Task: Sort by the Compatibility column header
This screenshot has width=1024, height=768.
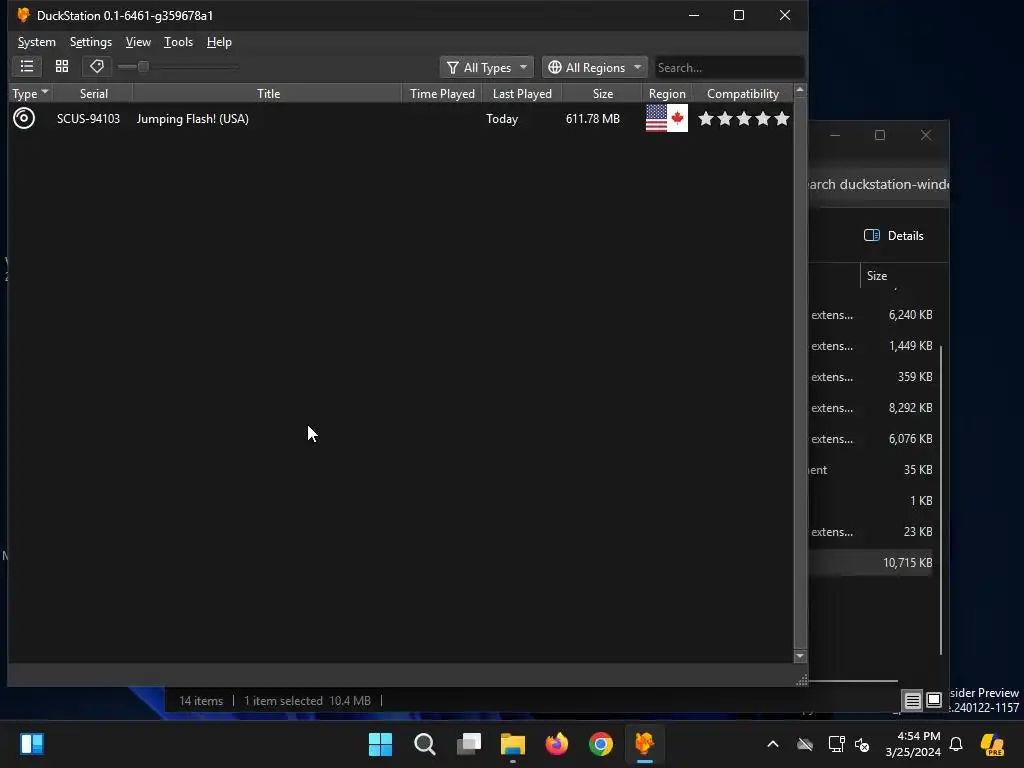Action: click(x=743, y=93)
